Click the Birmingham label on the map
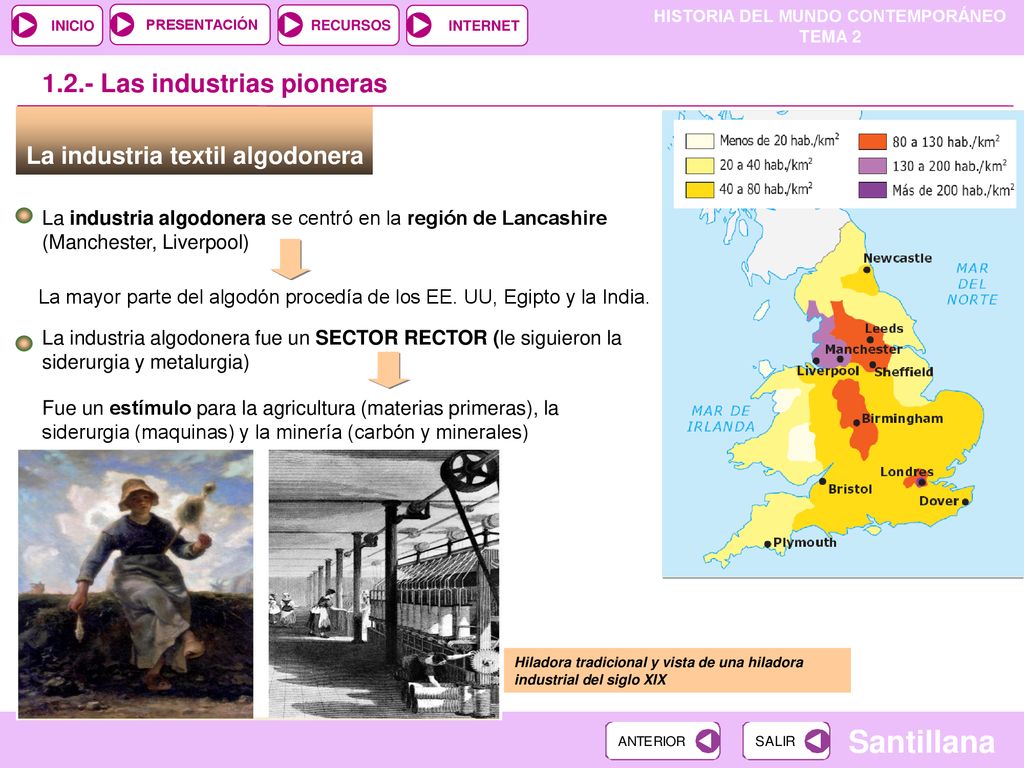Screen dimensions: 1024x768 pyautogui.click(x=903, y=418)
